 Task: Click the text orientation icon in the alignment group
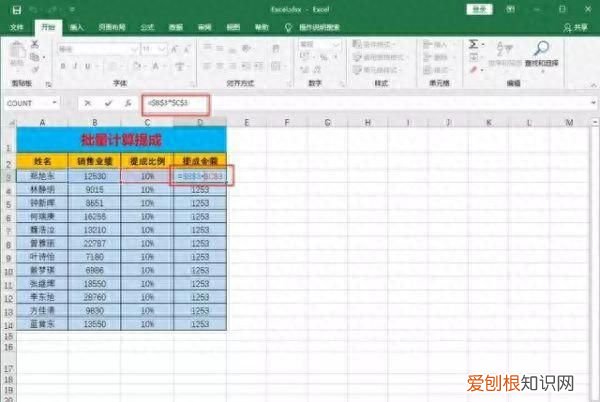pos(246,48)
